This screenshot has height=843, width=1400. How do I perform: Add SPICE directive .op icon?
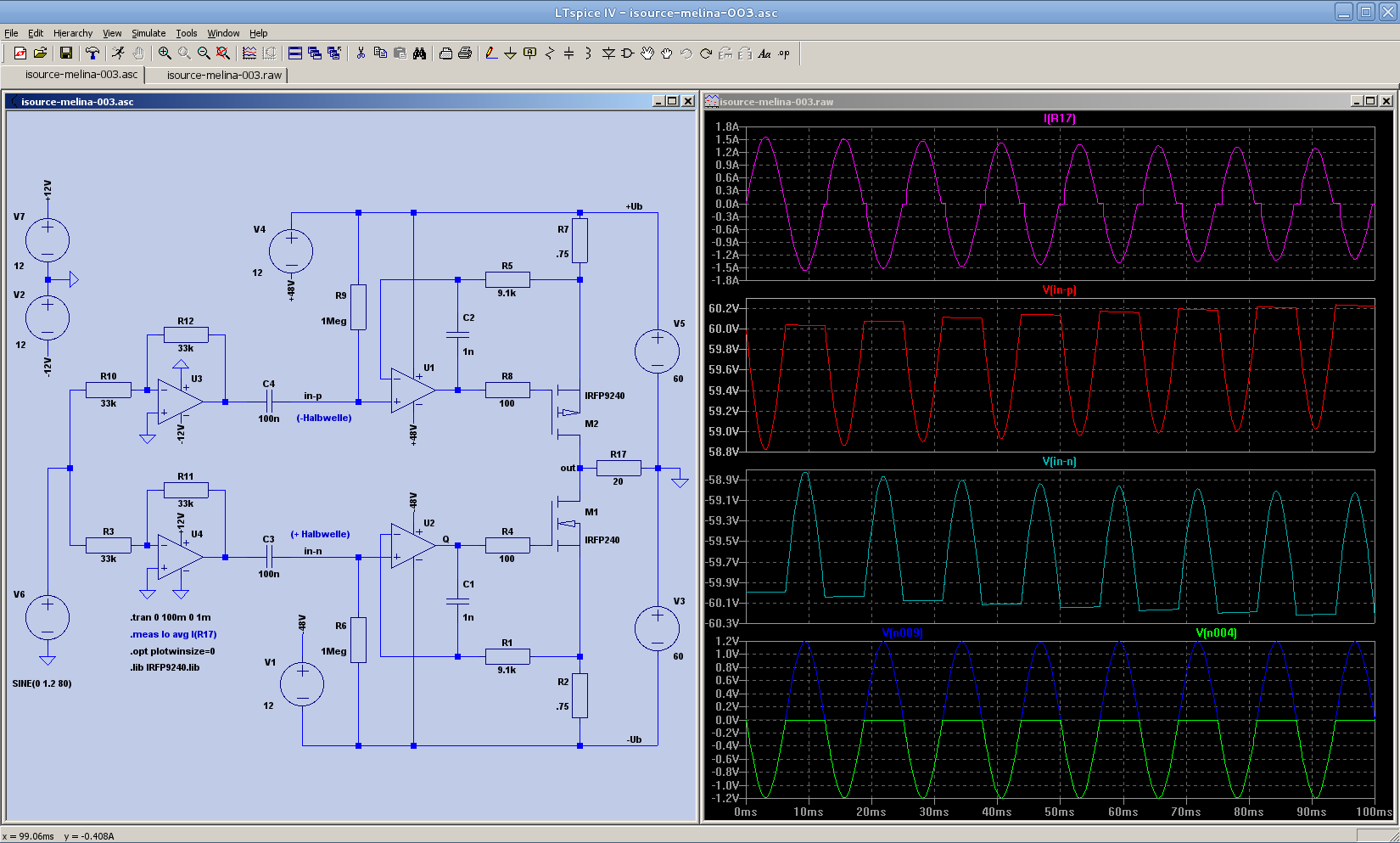[784, 53]
